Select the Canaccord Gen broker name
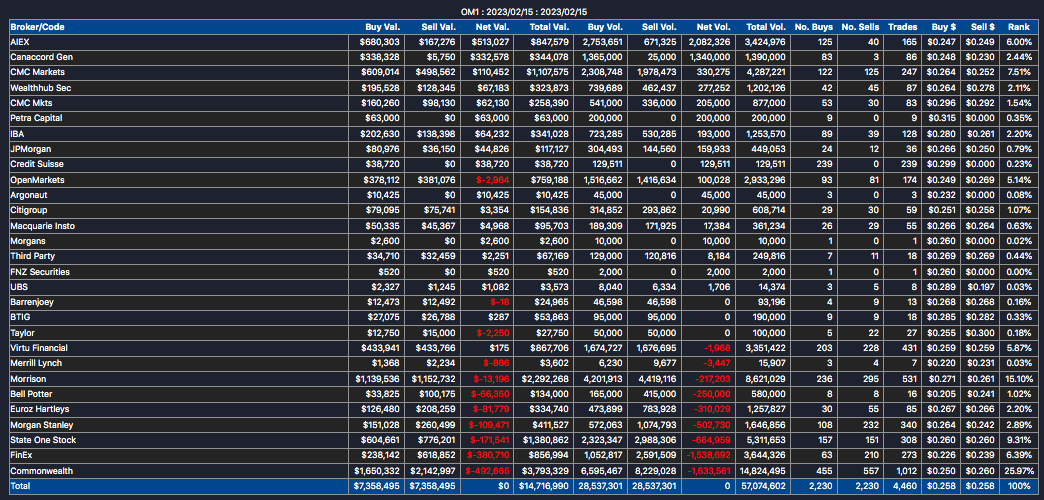1044x500 pixels. [x=42, y=57]
